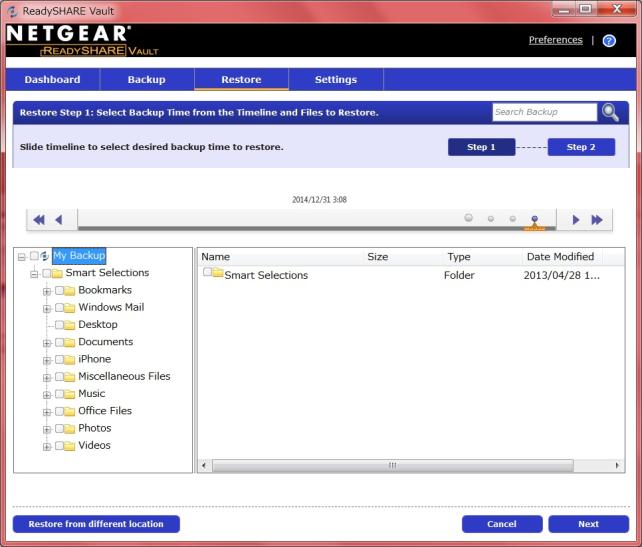Open the Preferences link
Viewport: 642px width, 547px height.
click(x=555, y=40)
